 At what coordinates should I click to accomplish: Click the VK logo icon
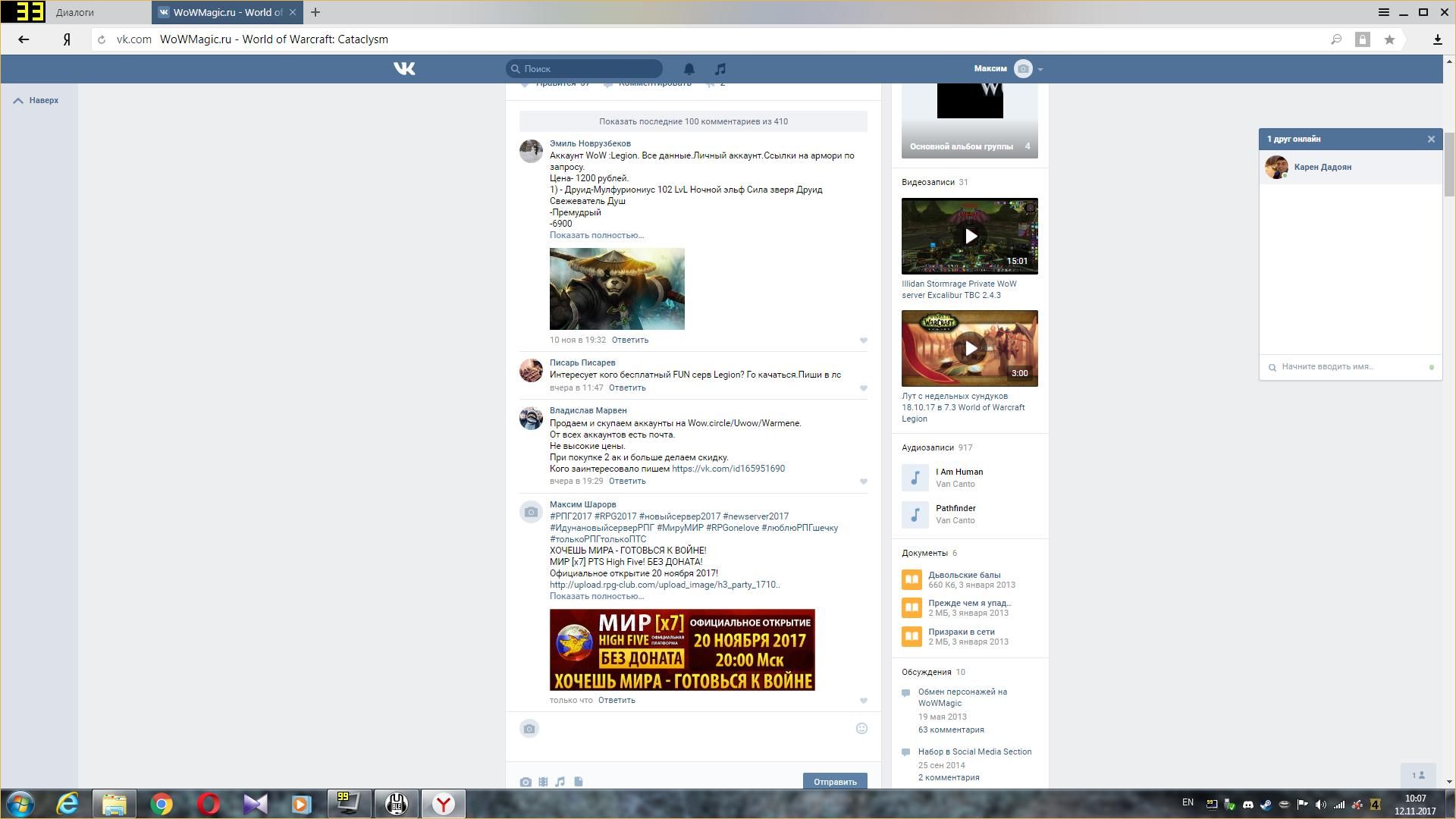(x=404, y=69)
